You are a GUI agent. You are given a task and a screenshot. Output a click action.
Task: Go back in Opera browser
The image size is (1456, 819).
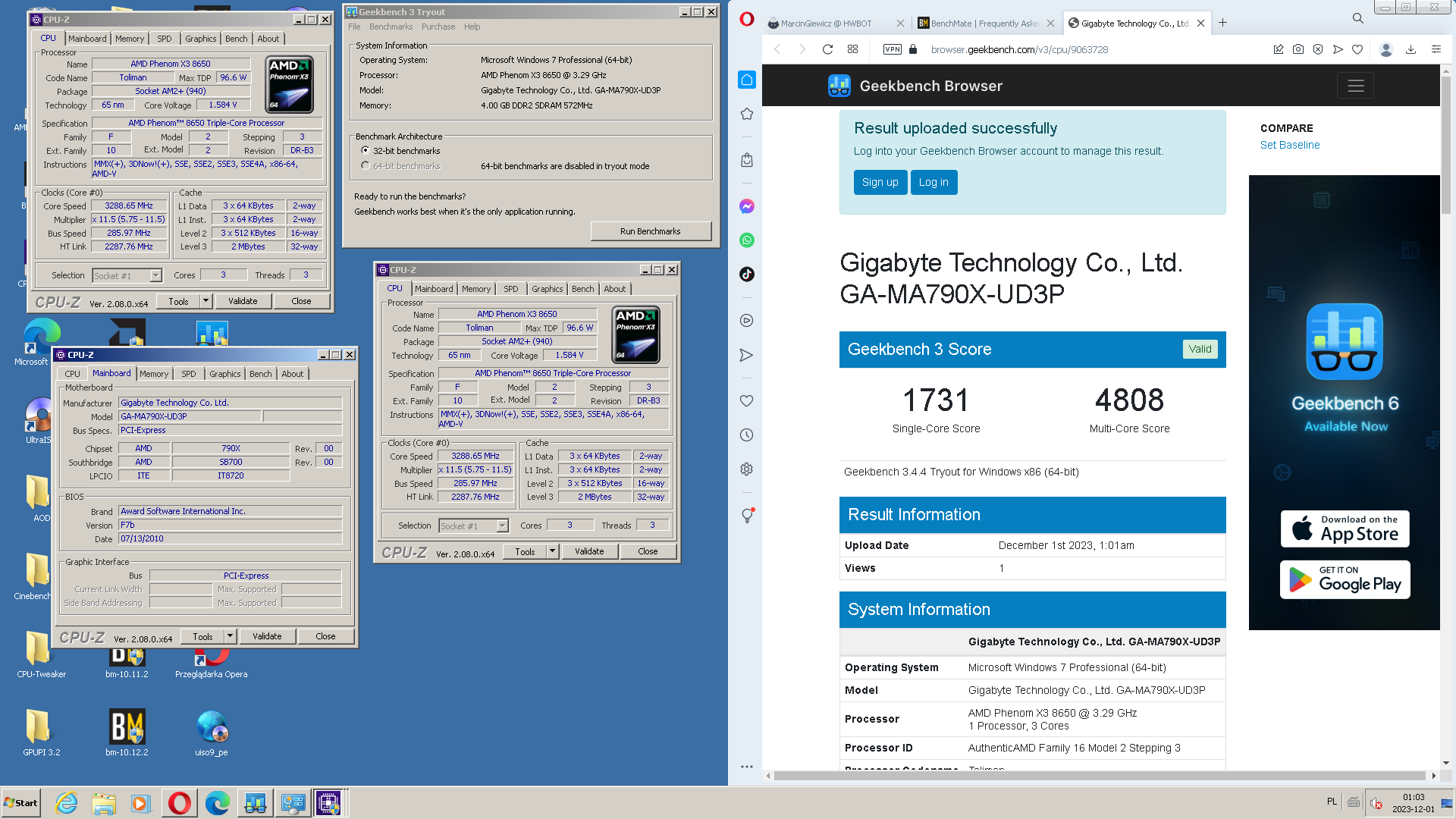point(777,49)
